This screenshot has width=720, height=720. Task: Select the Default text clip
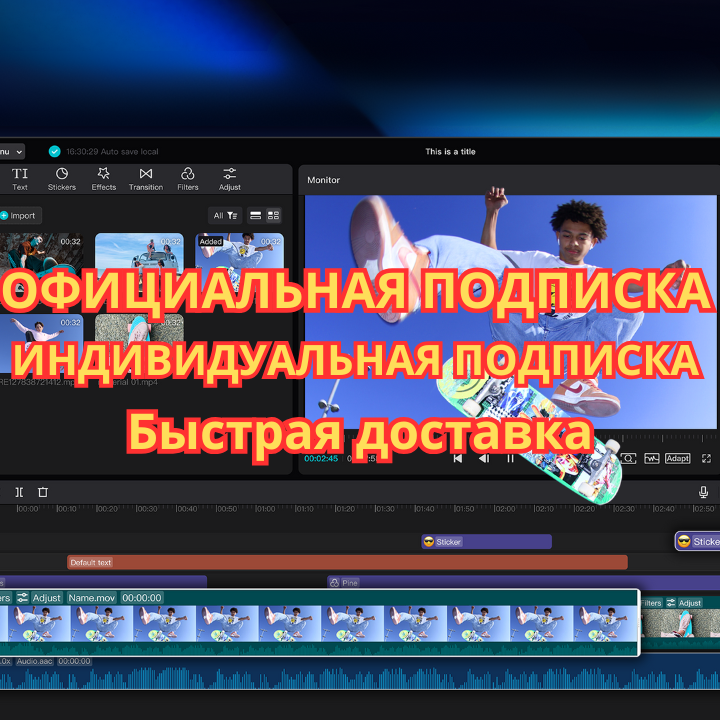point(347,562)
